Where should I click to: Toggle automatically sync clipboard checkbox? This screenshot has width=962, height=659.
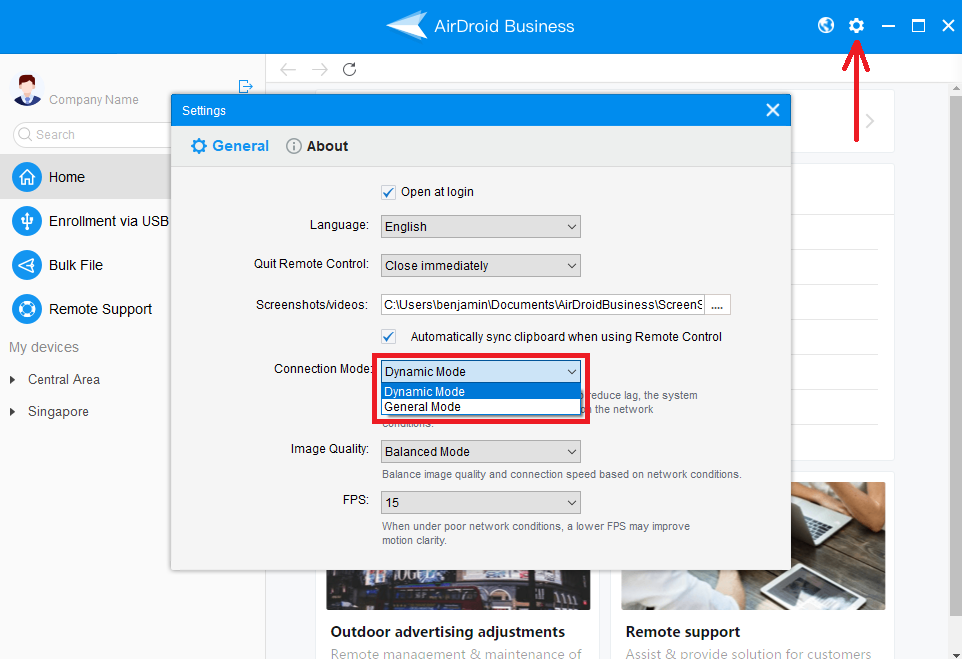pos(388,336)
